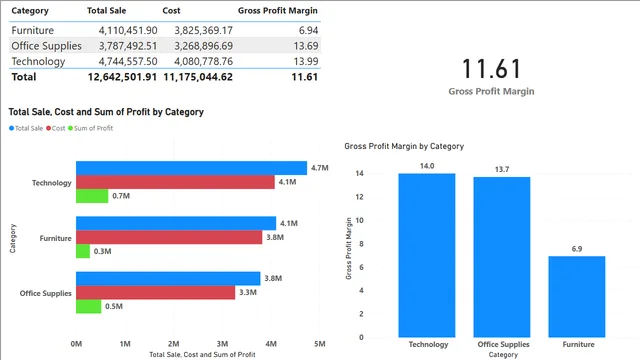Click the 13.69 margin cell
This screenshot has height=360, width=640.
[x=306, y=46]
